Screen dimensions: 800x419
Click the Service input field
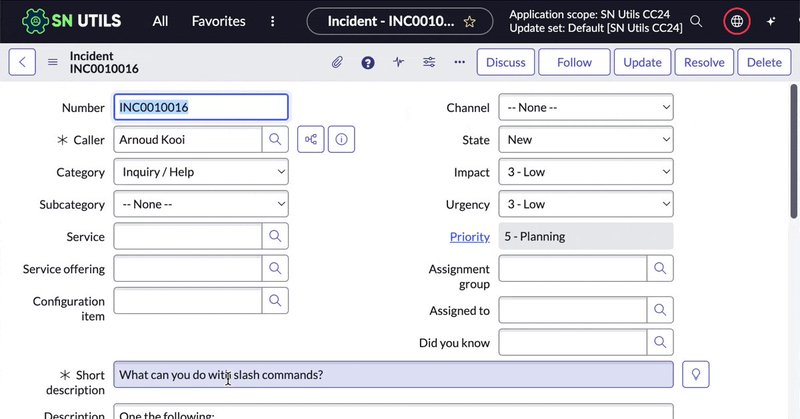pyautogui.click(x=188, y=236)
